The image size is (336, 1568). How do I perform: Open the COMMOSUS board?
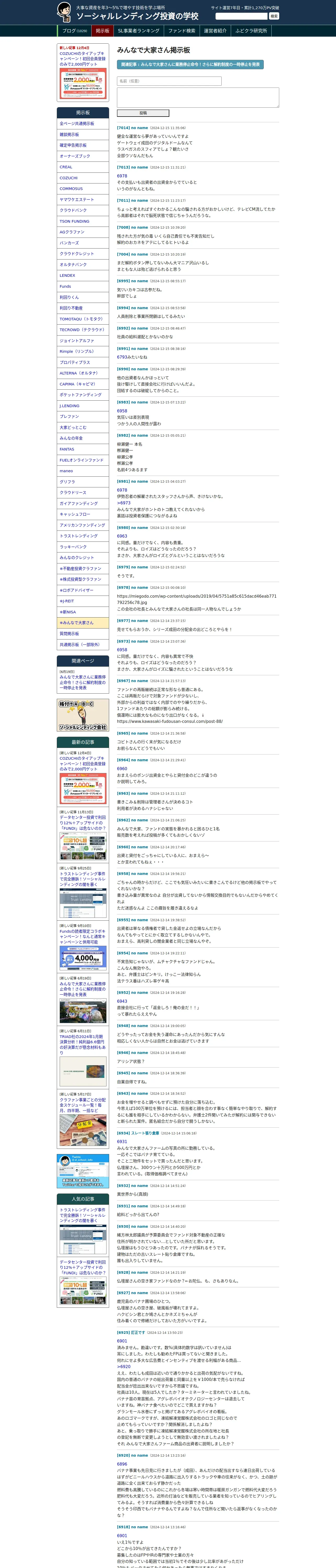(x=83, y=189)
